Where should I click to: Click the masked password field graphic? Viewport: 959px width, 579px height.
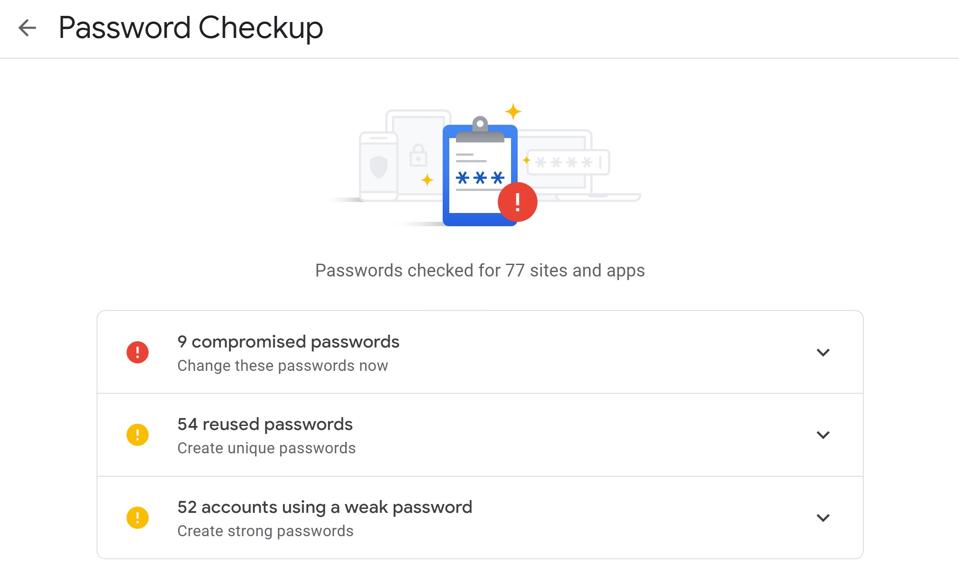tap(568, 162)
